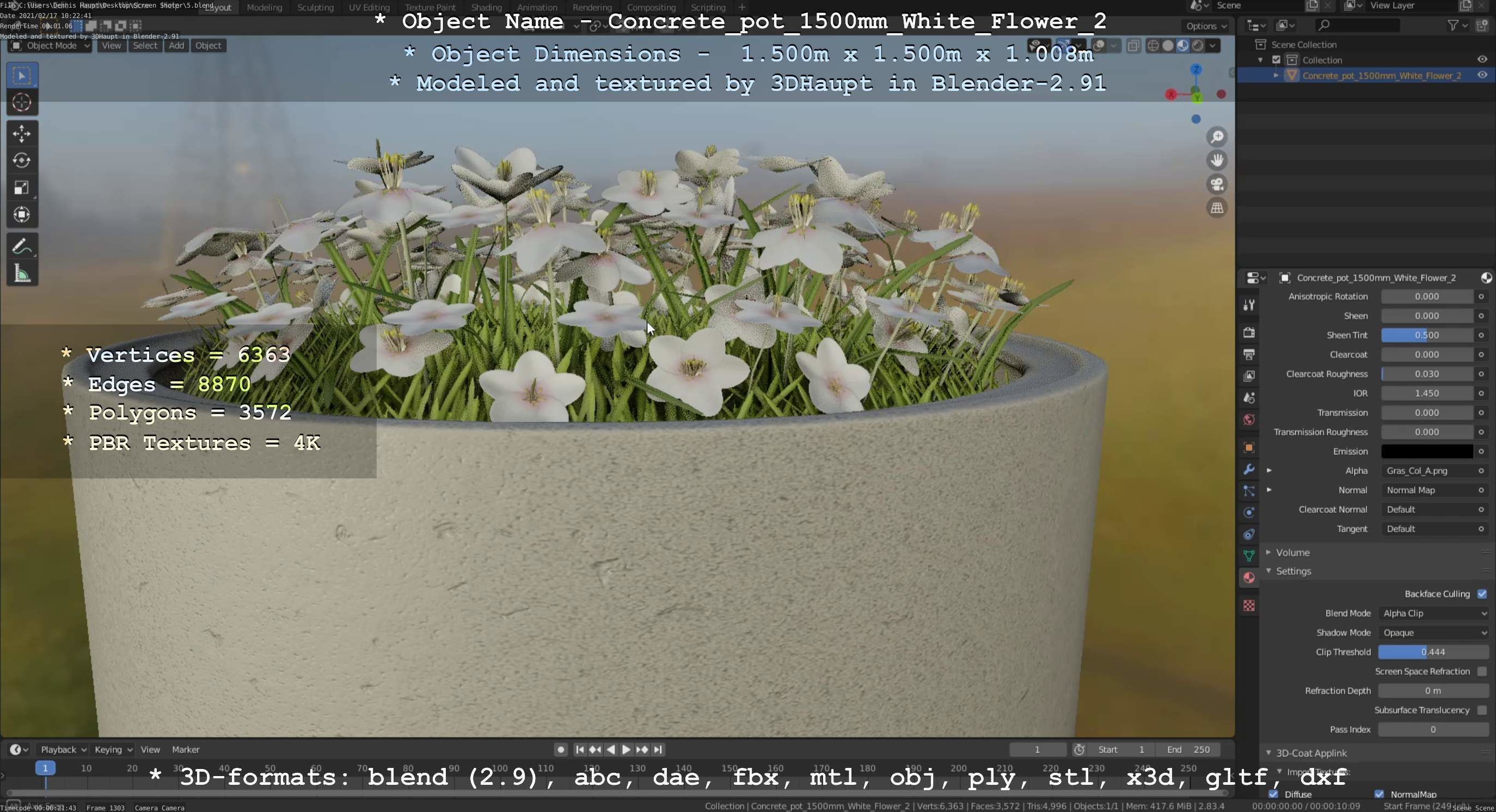Open the Add menu in viewport header

(176, 46)
